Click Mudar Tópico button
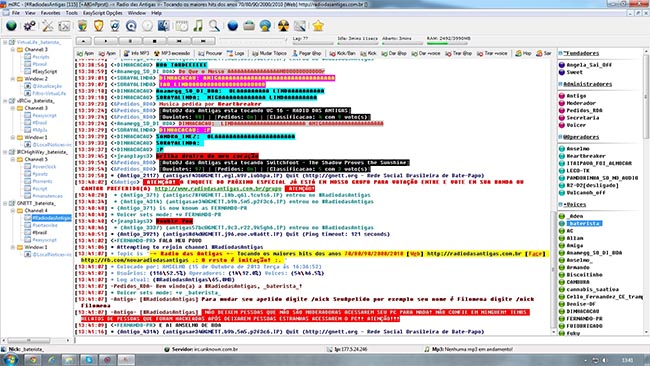The width and height of the screenshot is (650, 366). coord(269,53)
